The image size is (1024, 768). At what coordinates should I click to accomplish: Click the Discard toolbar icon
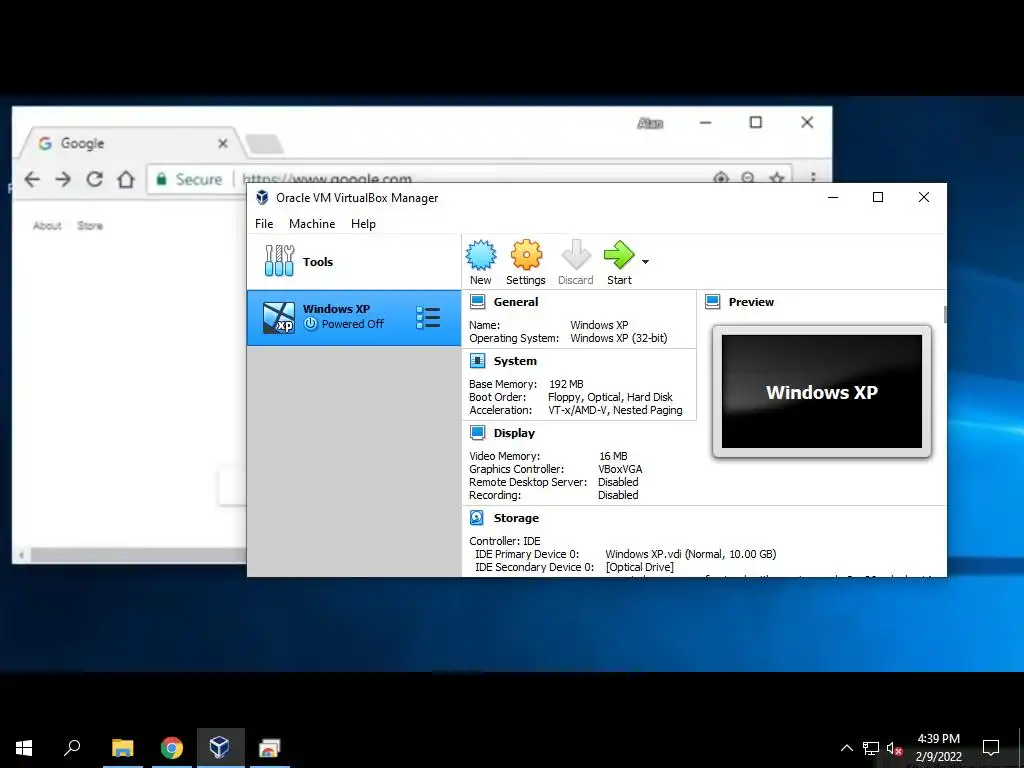coord(575,262)
